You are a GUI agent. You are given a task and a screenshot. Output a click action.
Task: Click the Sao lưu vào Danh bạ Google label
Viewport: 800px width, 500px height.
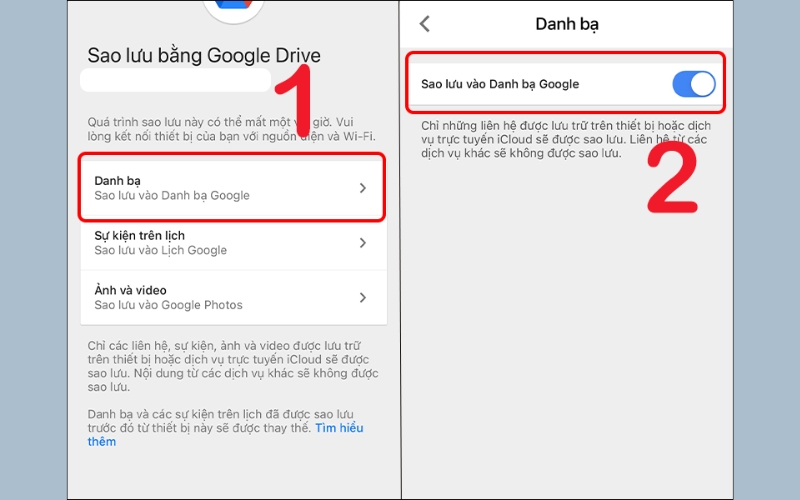click(x=500, y=84)
